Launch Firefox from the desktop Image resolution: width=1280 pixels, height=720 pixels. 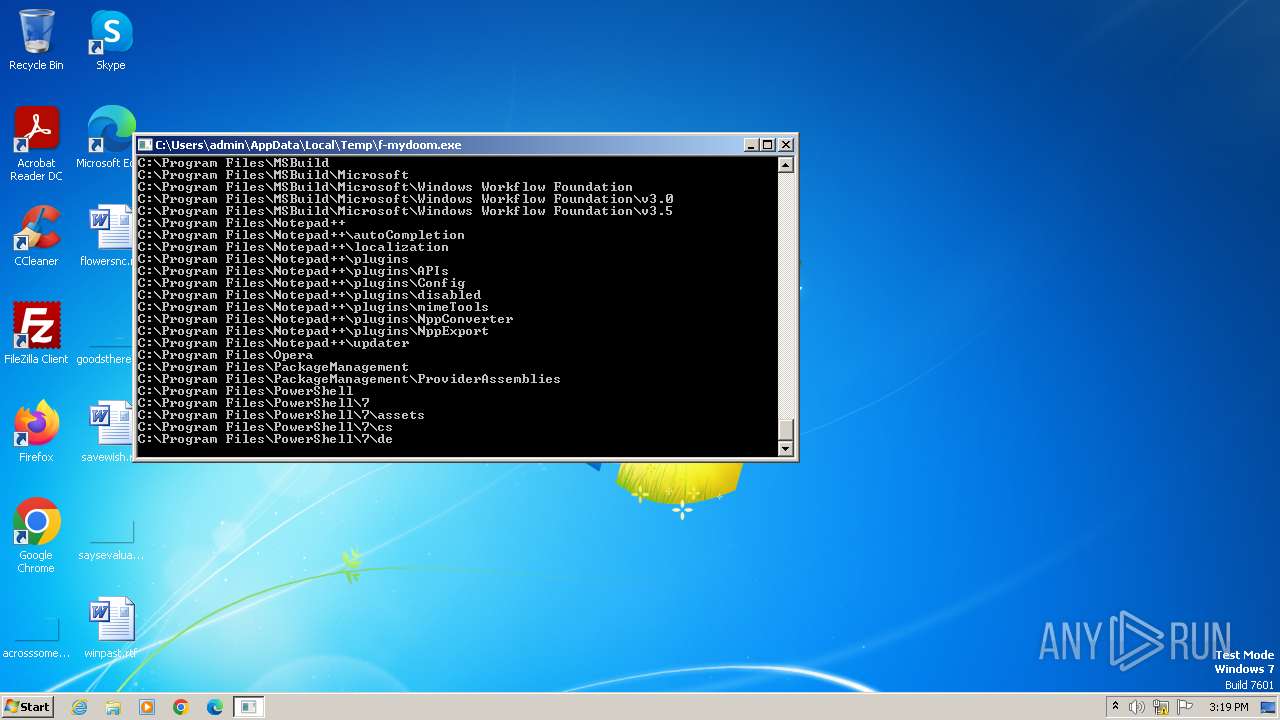click(x=36, y=431)
